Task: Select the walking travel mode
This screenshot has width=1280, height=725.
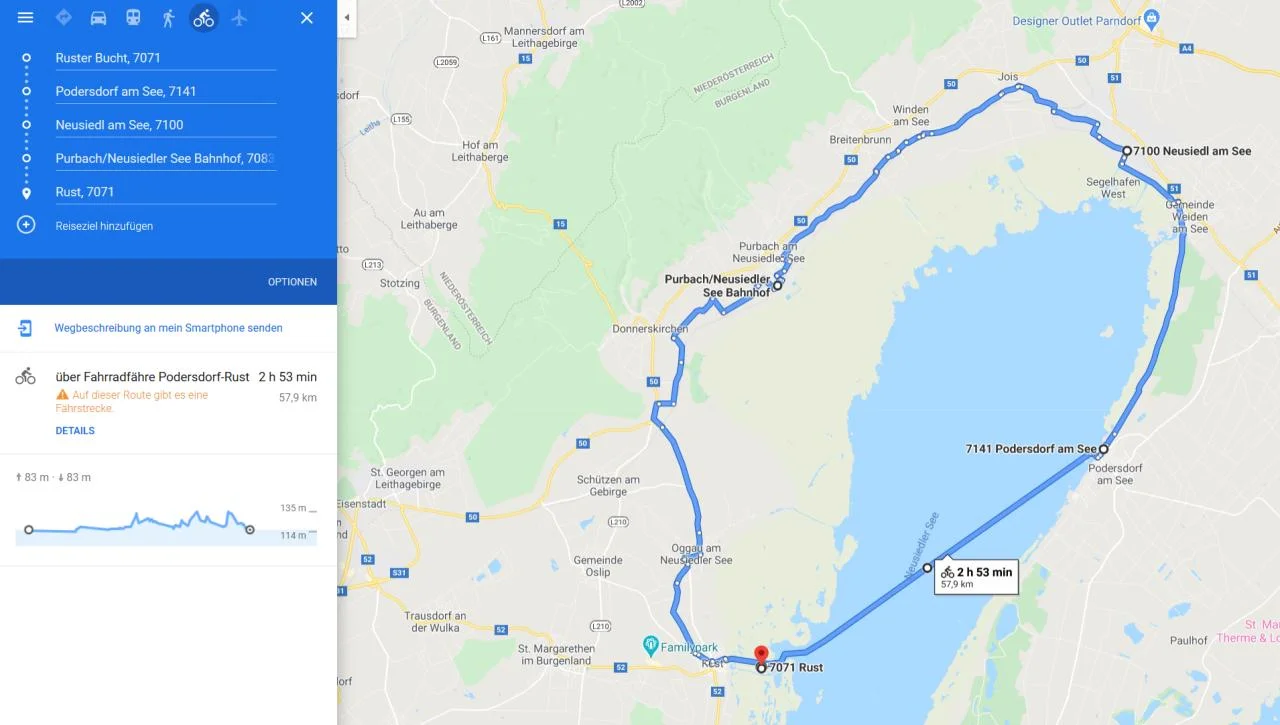Action: (168, 18)
